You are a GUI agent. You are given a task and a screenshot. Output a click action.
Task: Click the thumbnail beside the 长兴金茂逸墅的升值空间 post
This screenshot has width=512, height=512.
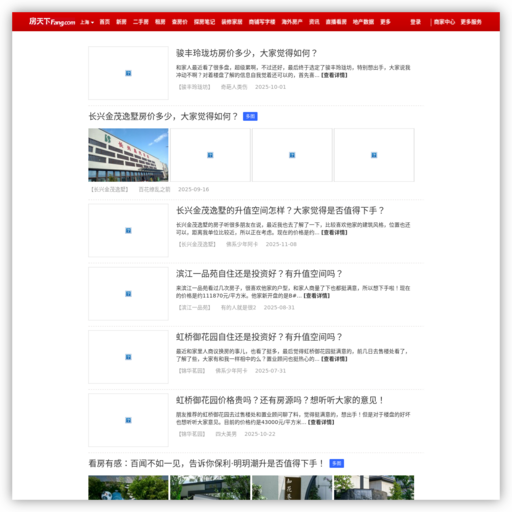128,230
